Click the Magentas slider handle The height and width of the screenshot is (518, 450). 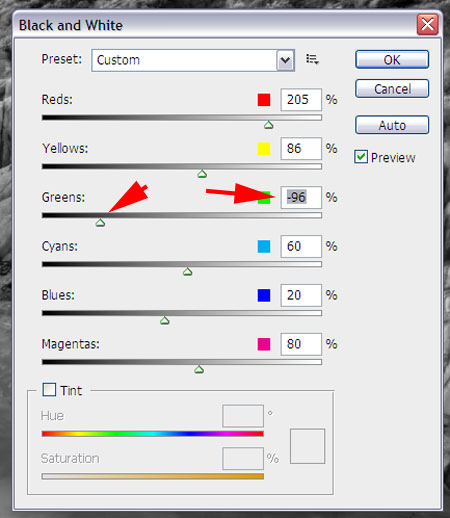click(199, 369)
